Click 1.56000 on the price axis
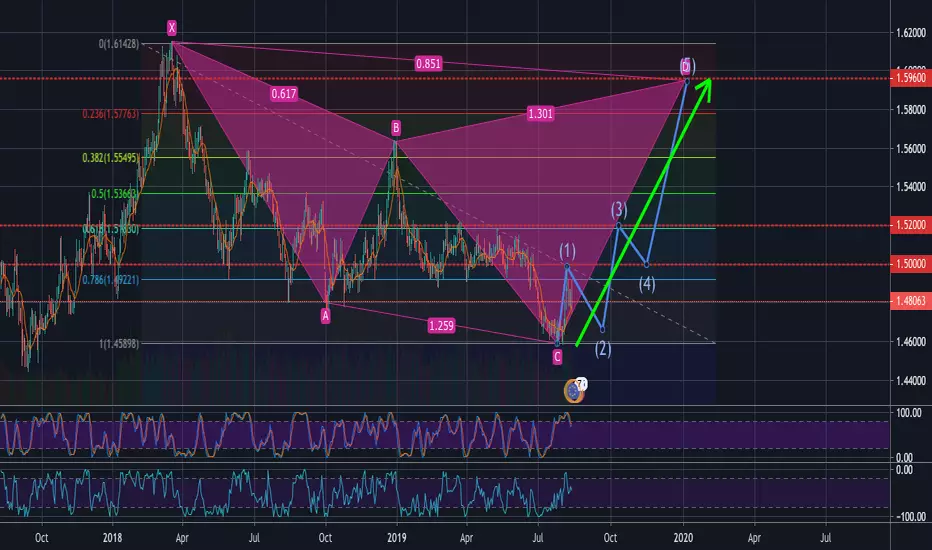This screenshot has height=550, width=932. point(911,149)
